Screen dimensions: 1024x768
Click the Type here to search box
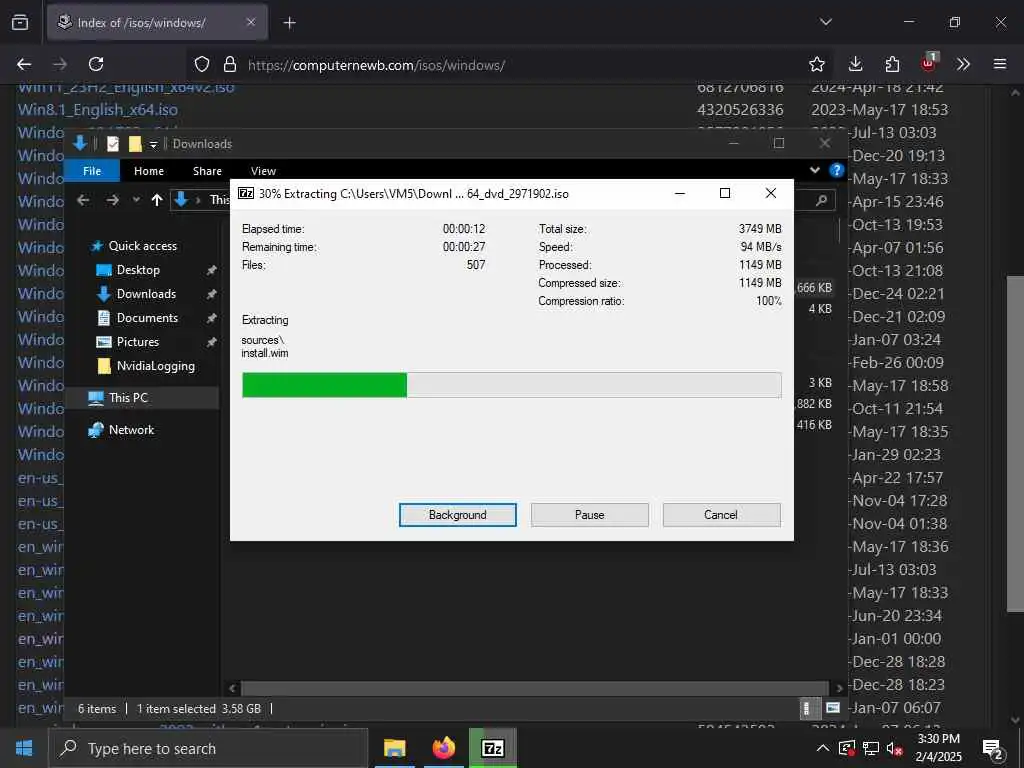(209, 748)
